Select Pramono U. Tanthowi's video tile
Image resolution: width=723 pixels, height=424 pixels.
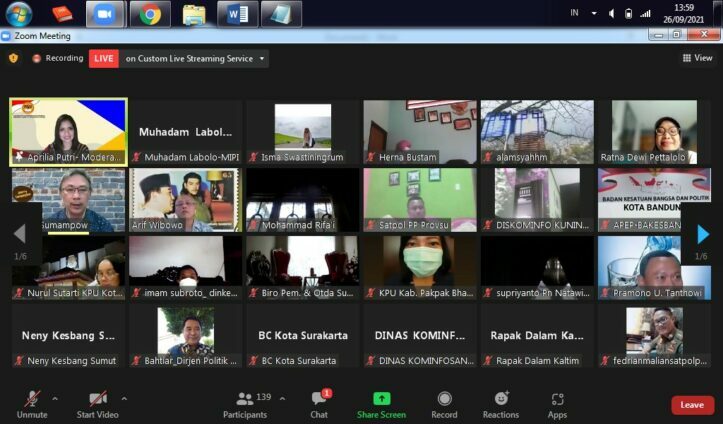click(654, 267)
